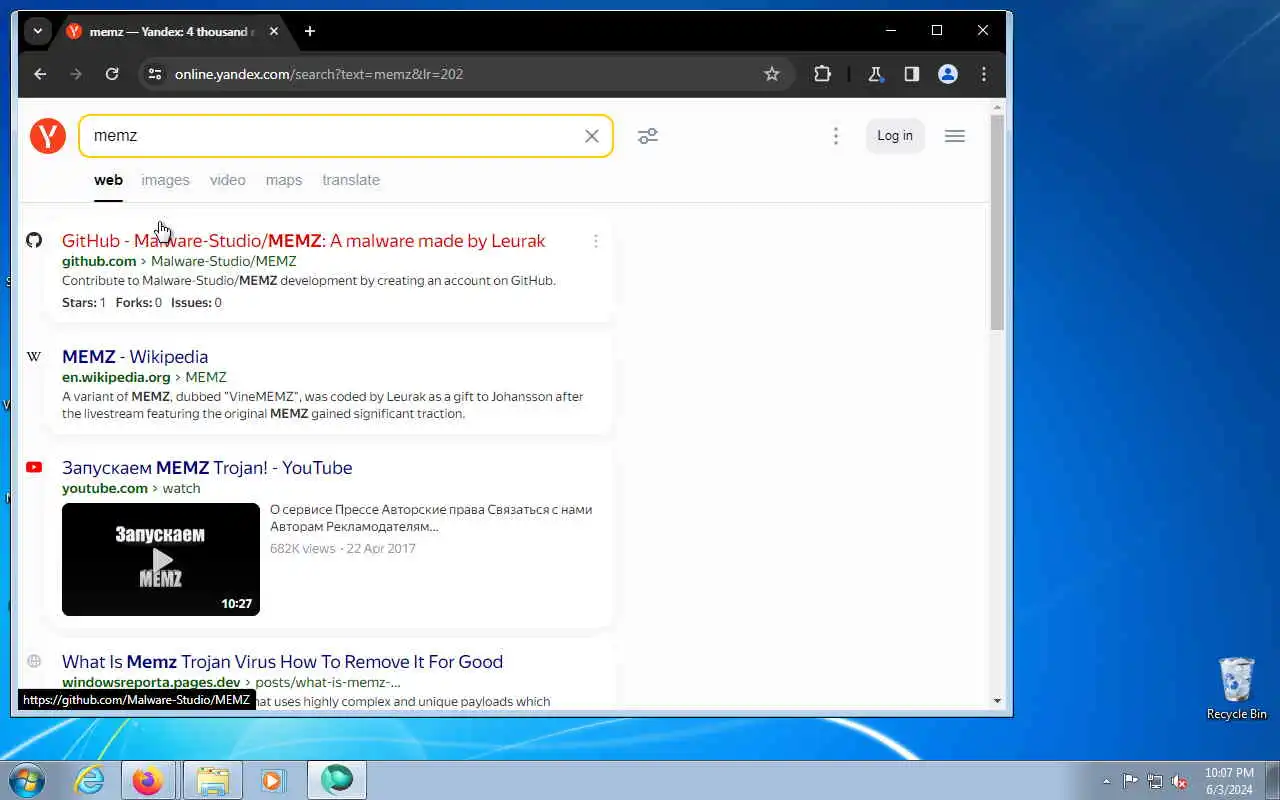Open the Windows Start menu
The height and width of the screenshot is (800, 1280).
27,779
